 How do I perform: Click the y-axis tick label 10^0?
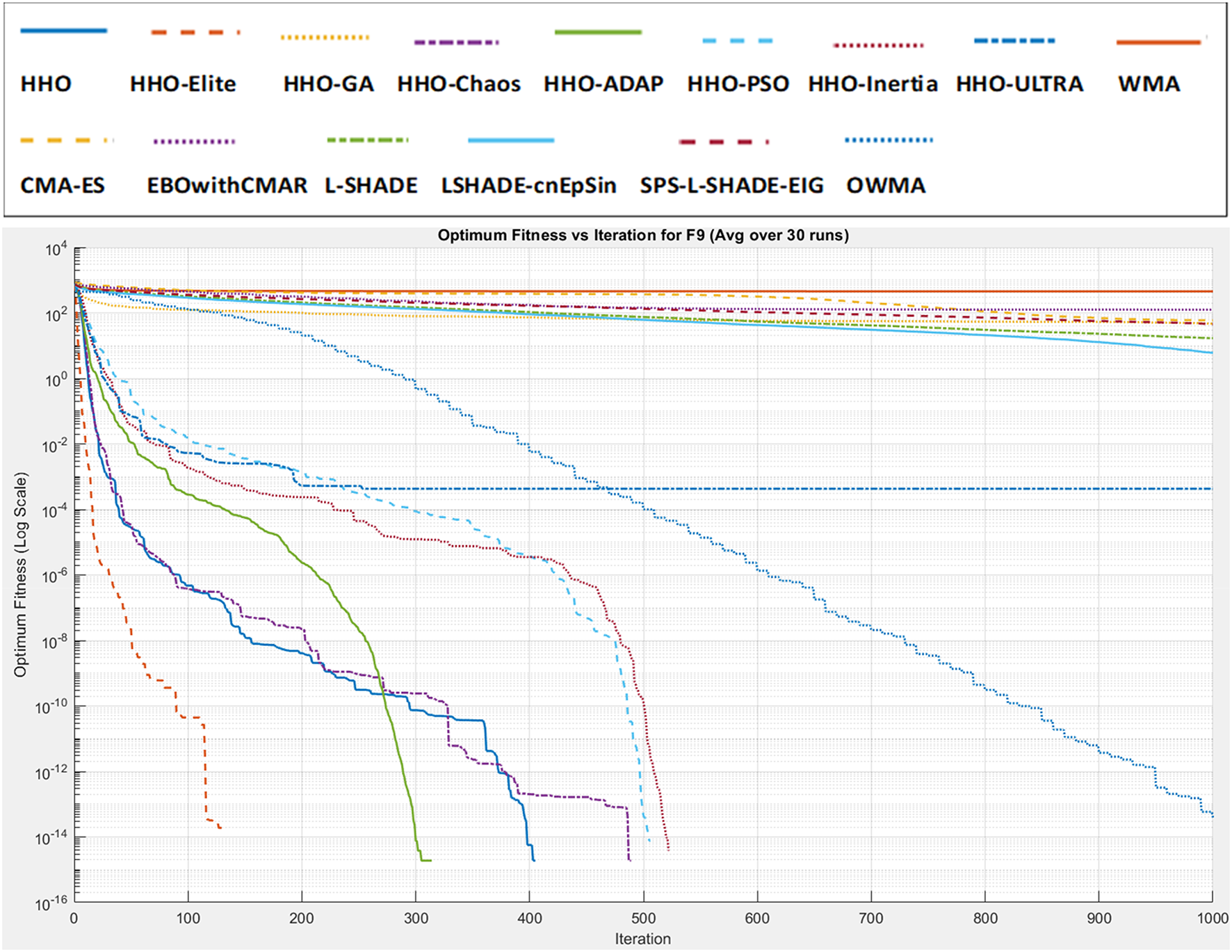(56, 380)
